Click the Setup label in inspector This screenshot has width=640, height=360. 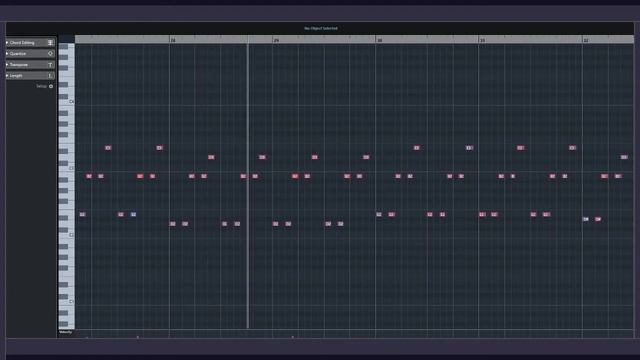pyautogui.click(x=42, y=86)
